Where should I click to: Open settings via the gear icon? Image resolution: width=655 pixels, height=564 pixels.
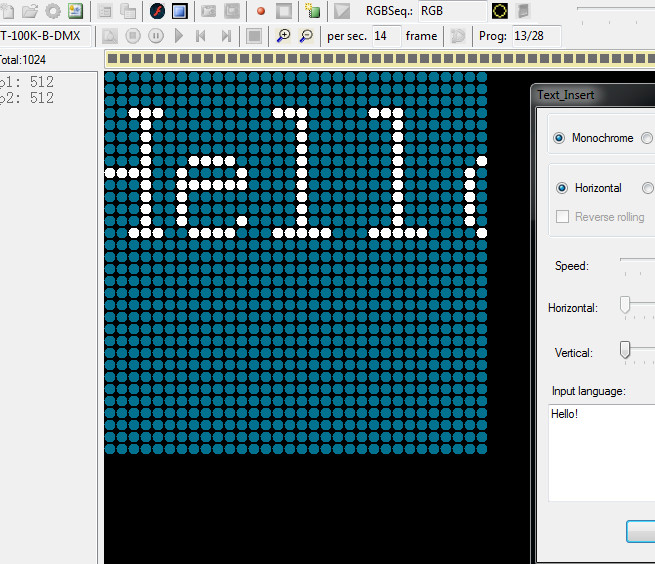coord(53,11)
